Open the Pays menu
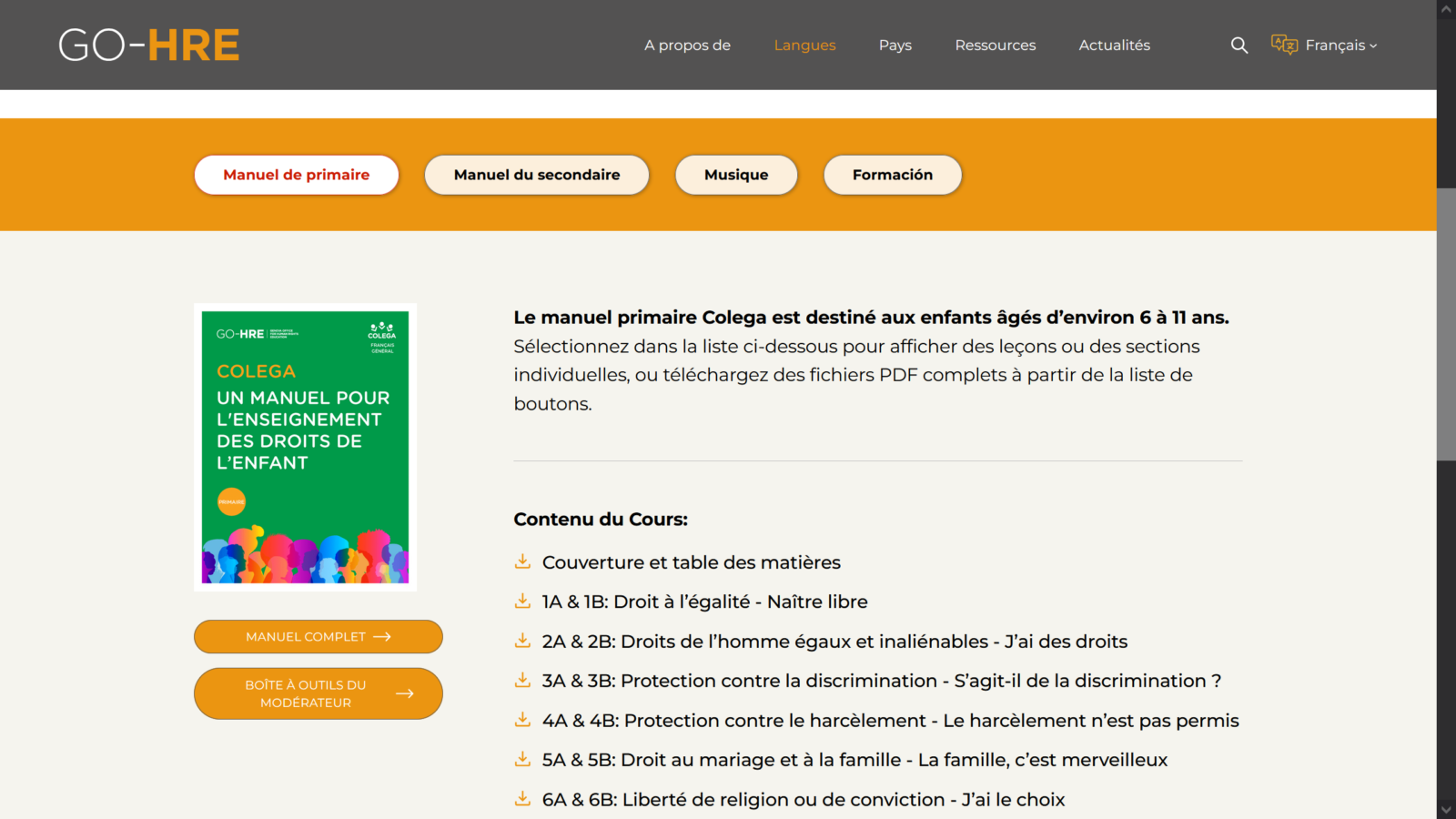The height and width of the screenshot is (819, 1456). coord(895,45)
